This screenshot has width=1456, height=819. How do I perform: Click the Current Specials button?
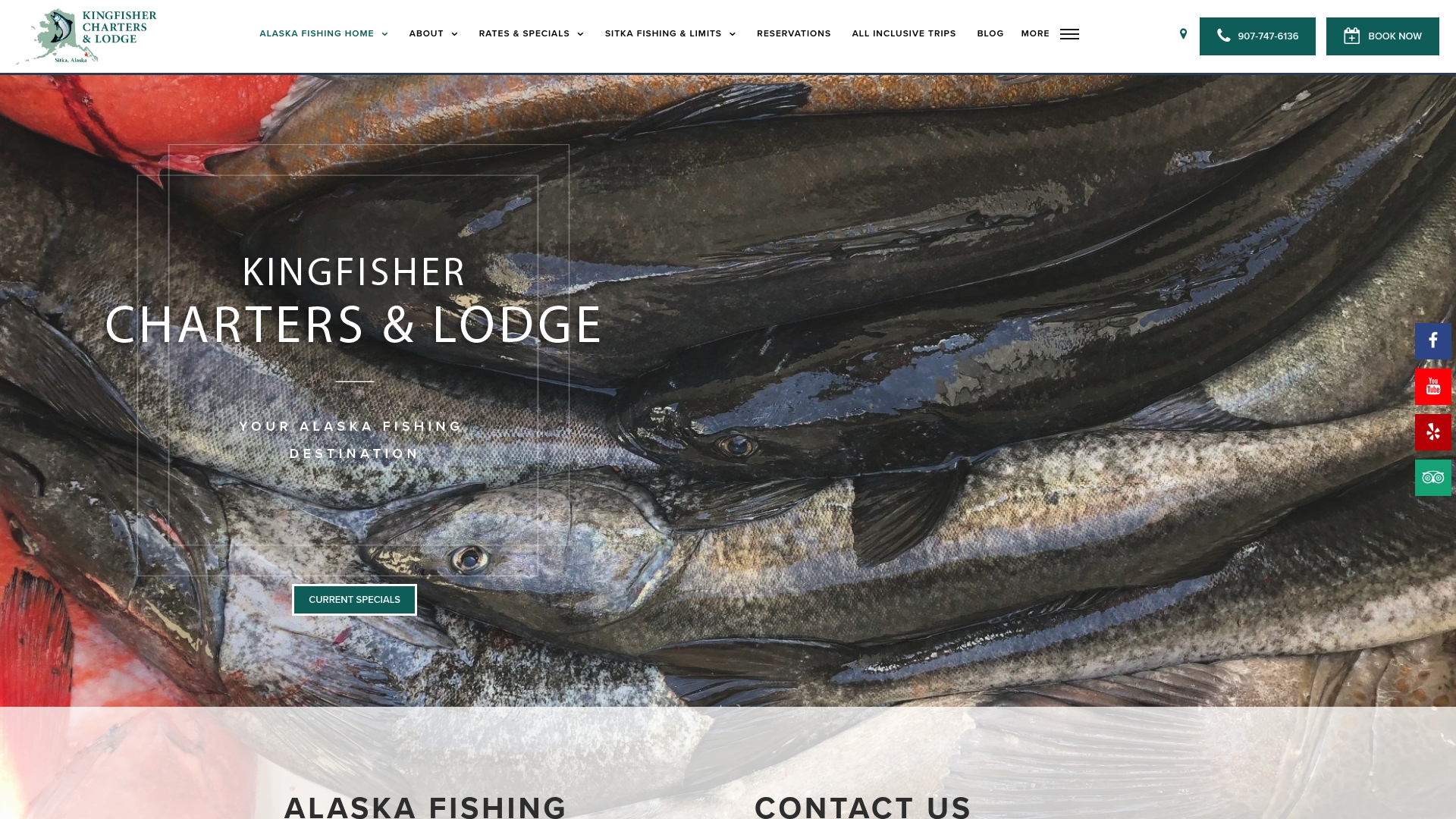click(x=354, y=600)
